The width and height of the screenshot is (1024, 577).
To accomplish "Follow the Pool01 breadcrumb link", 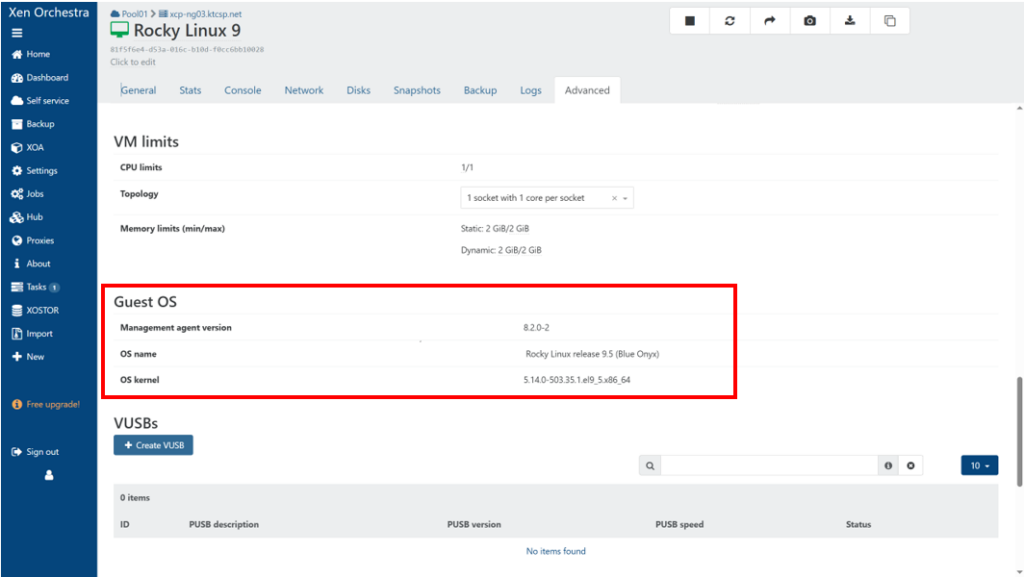I will coord(134,14).
